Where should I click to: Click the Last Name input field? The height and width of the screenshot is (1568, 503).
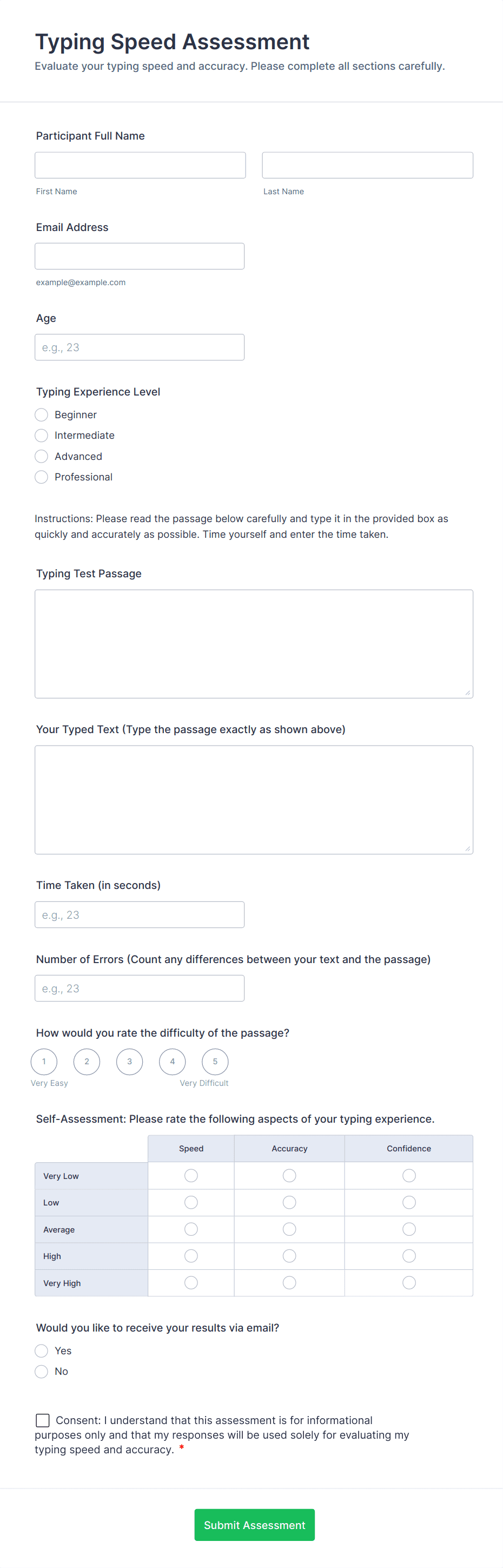[367, 165]
